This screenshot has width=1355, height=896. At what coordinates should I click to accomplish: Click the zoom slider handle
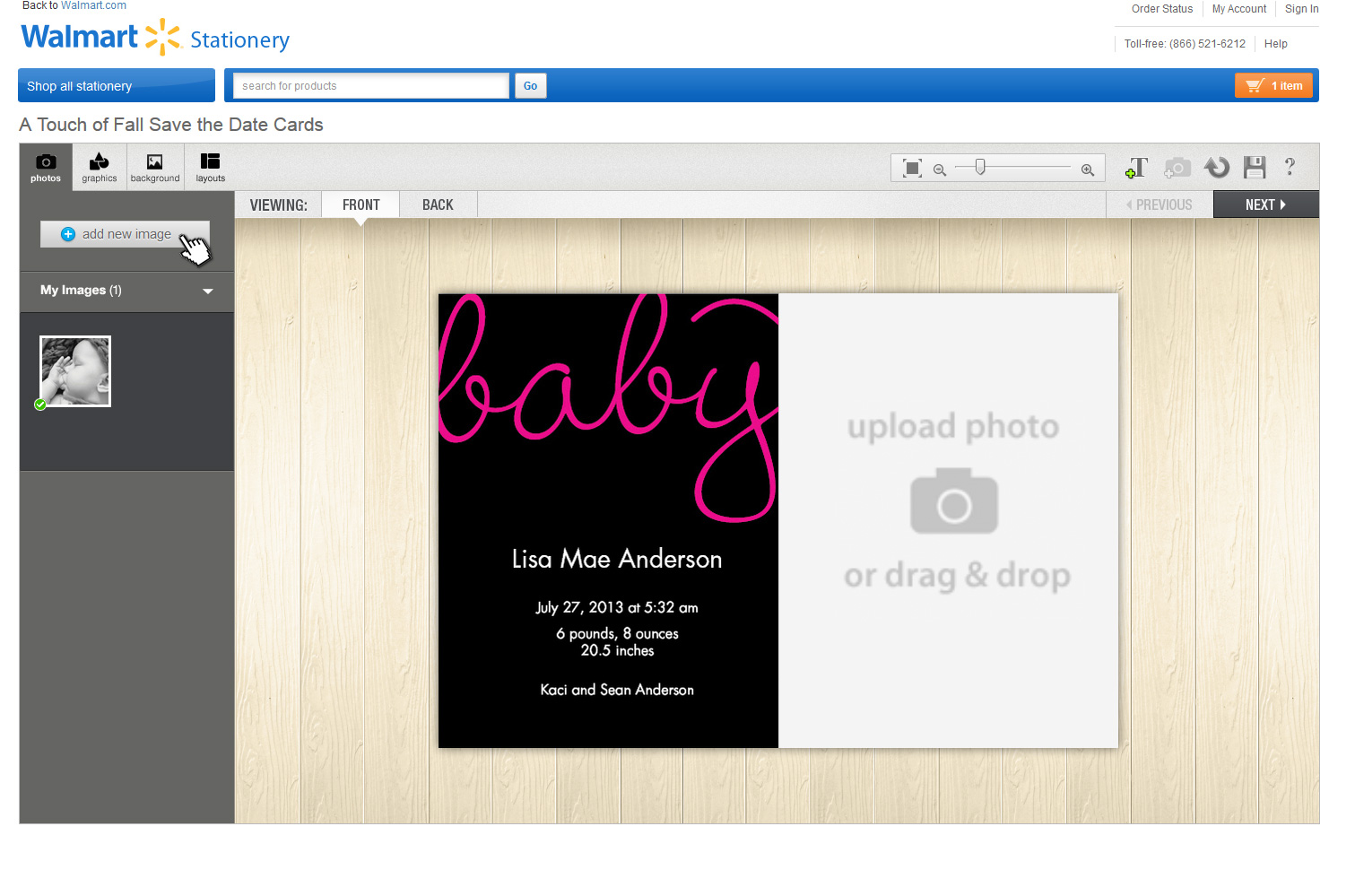pos(980,167)
